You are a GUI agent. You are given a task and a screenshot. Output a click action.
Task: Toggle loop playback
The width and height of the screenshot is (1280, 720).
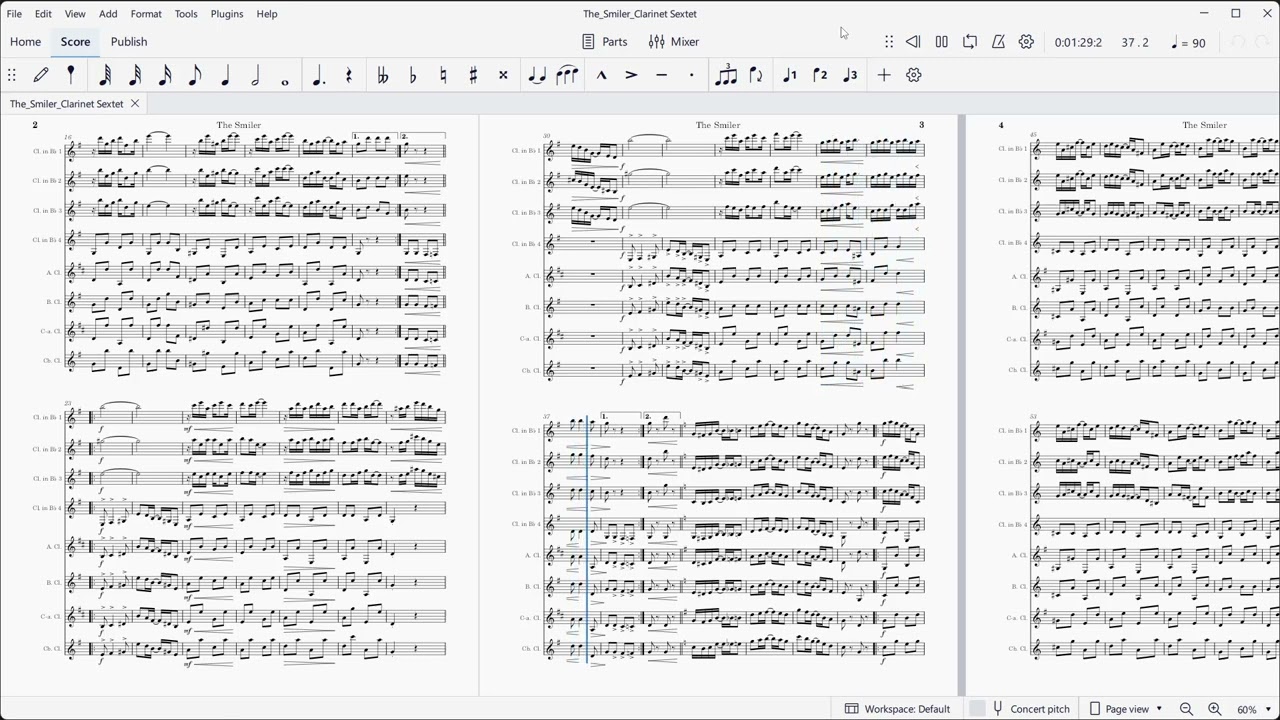[x=970, y=42]
